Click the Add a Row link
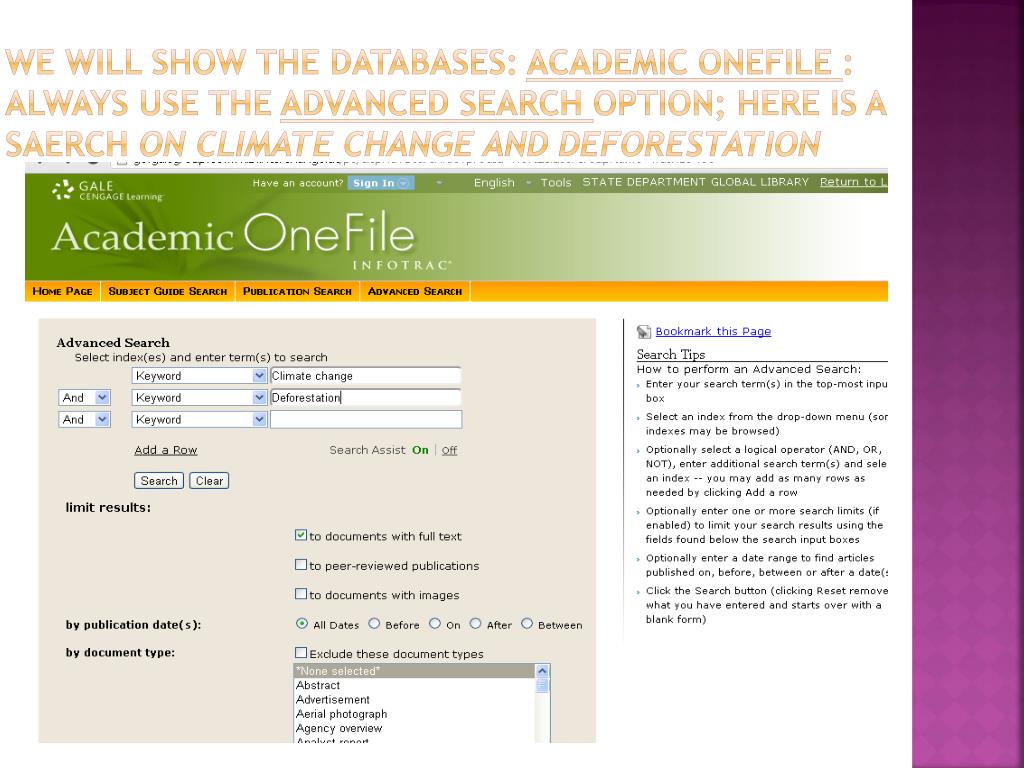Screen dimensions: 1024x768 (x=166, y=450)
